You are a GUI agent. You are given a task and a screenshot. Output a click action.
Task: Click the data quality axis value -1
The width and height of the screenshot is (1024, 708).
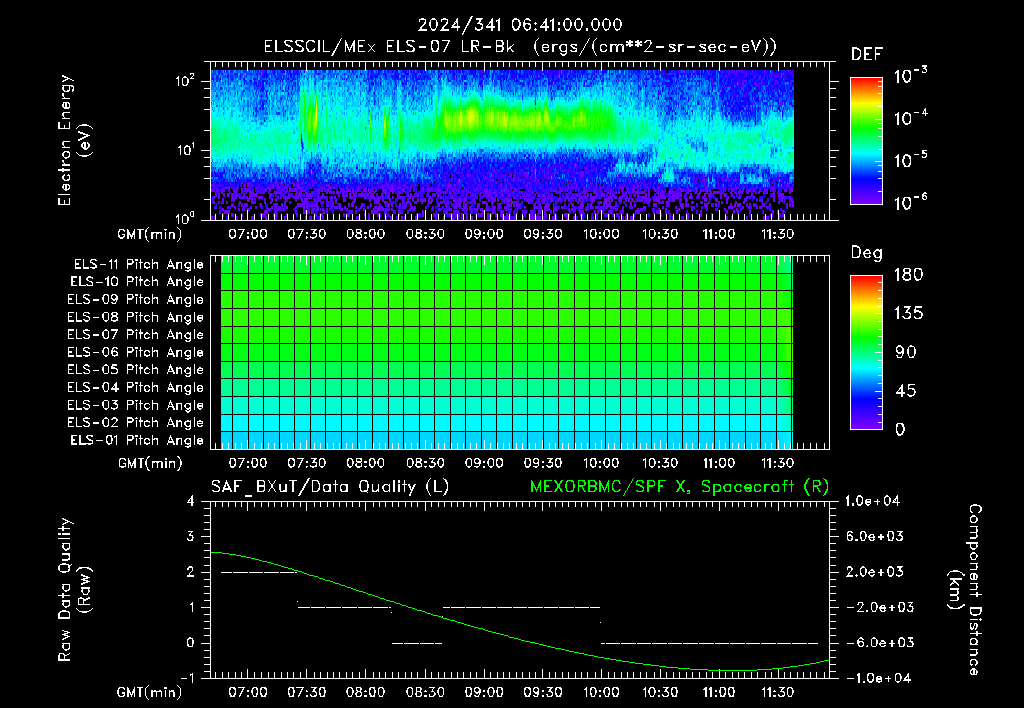[x=187, y=678]
